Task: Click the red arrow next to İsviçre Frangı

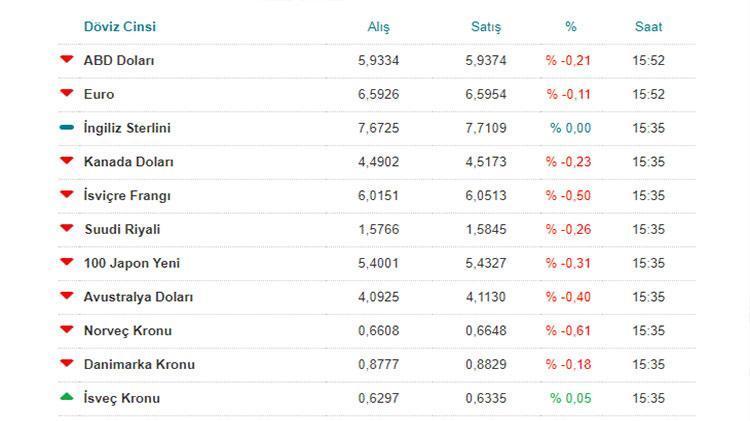Action: (67, 194)
